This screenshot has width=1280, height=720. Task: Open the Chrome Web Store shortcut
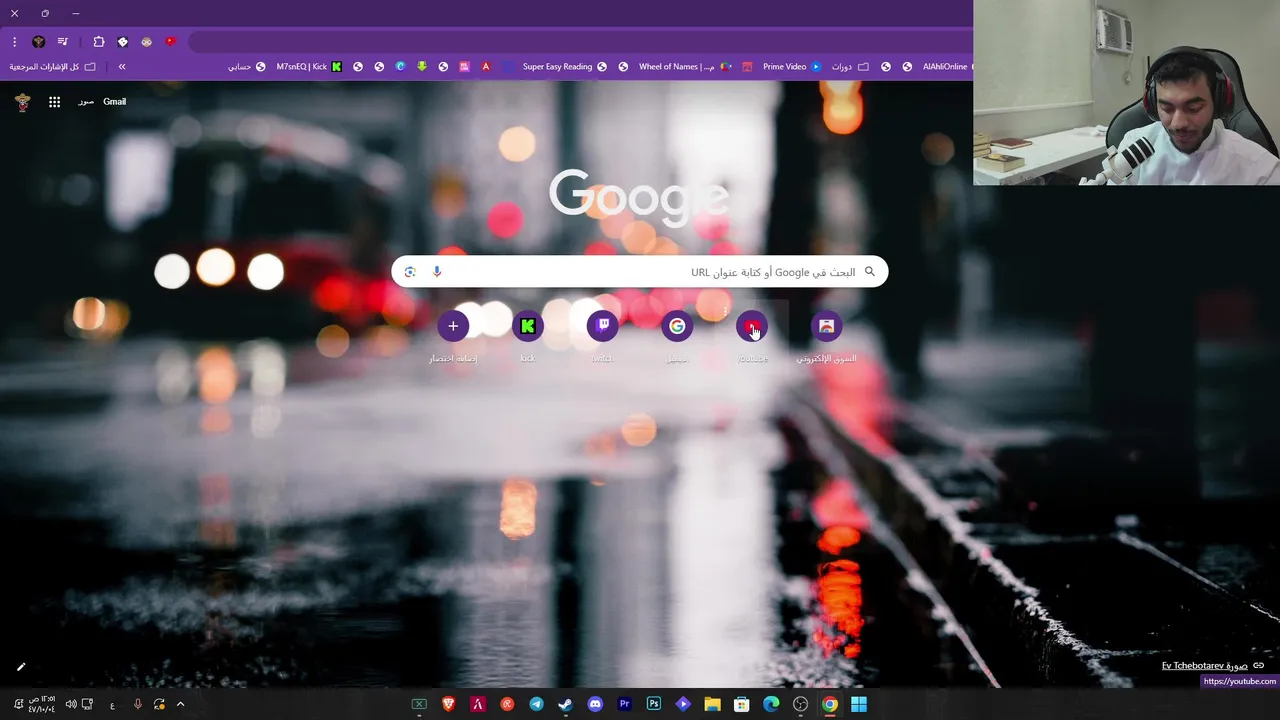[826, 326]
